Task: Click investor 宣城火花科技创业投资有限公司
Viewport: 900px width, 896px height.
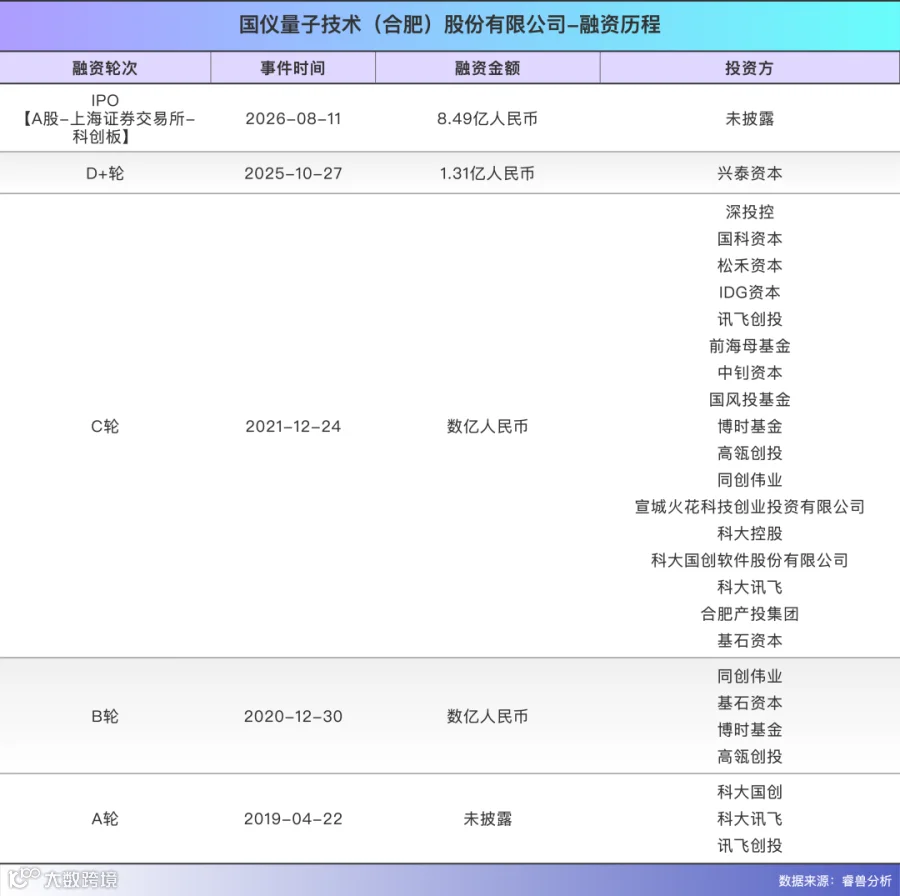Action: [x=750, y=506]
